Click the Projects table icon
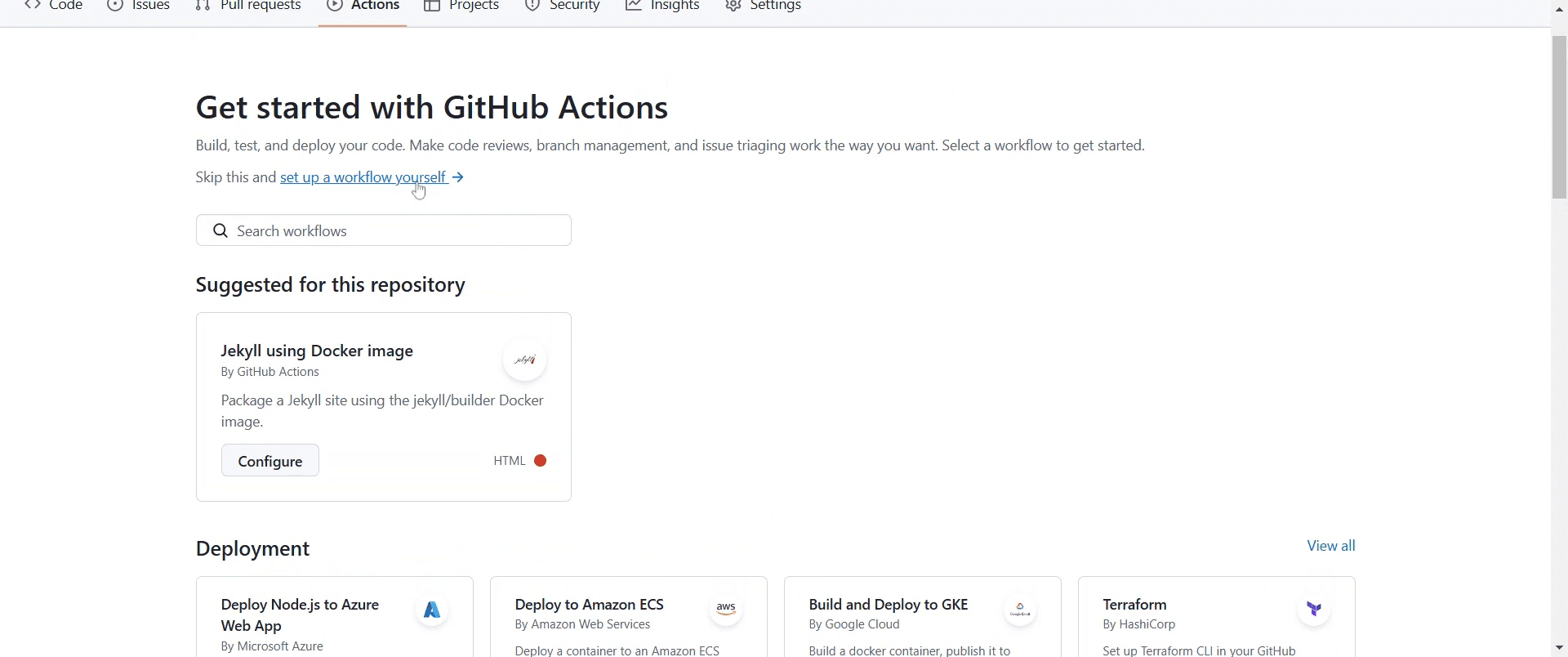Screen dimensions: 1568x657 tap(433, 6)
